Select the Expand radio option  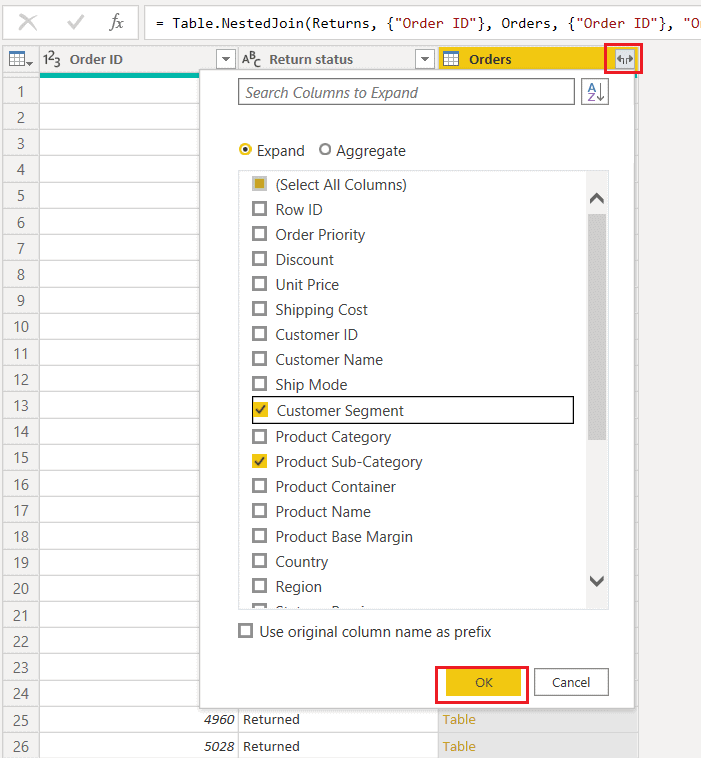coord(245,150)
